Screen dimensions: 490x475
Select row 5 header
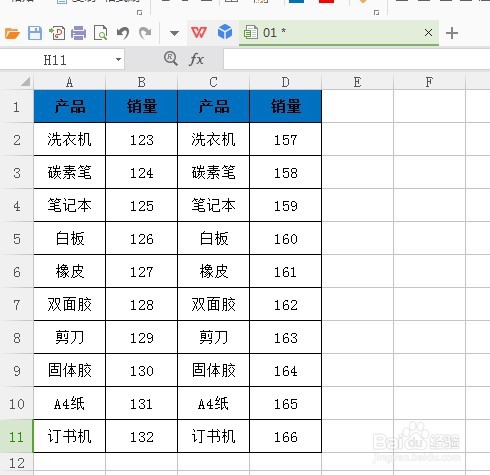pyautogui.click(x=16, y=239)
